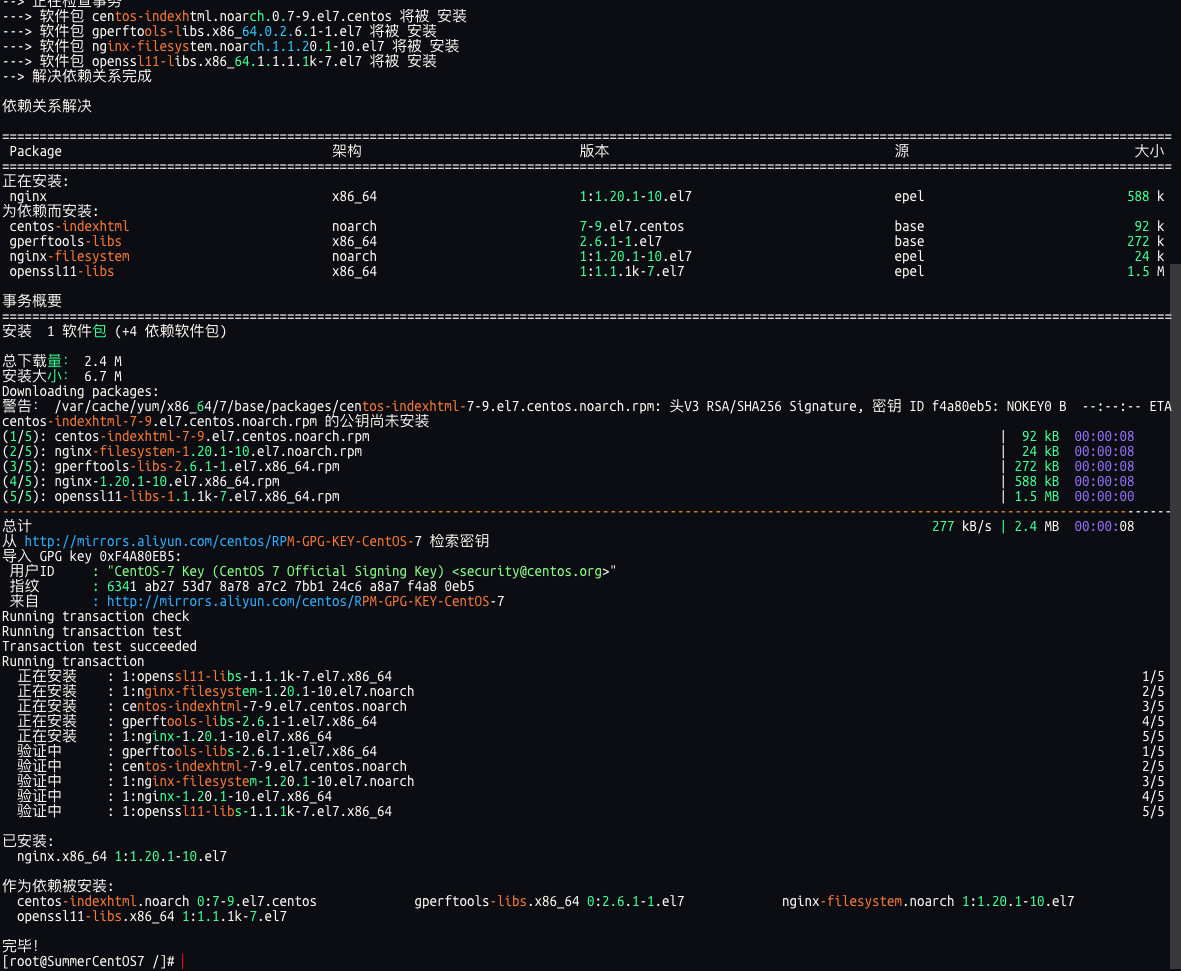Click the '1.5 M' size of openssl11-libs
1181x971 pixels.
(1146, 272)
